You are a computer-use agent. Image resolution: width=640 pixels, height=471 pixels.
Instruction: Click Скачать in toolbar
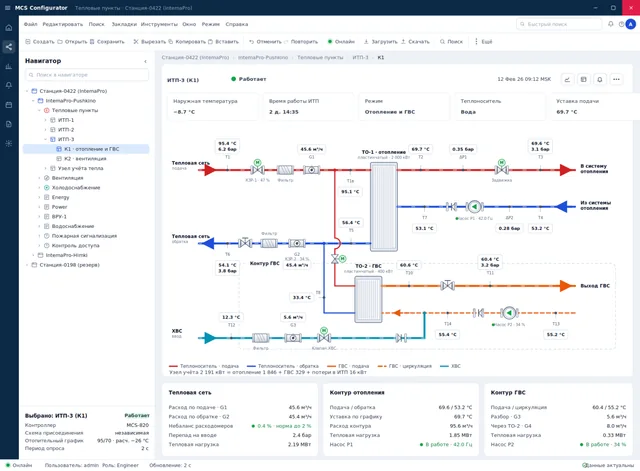[x=415, y=42]
